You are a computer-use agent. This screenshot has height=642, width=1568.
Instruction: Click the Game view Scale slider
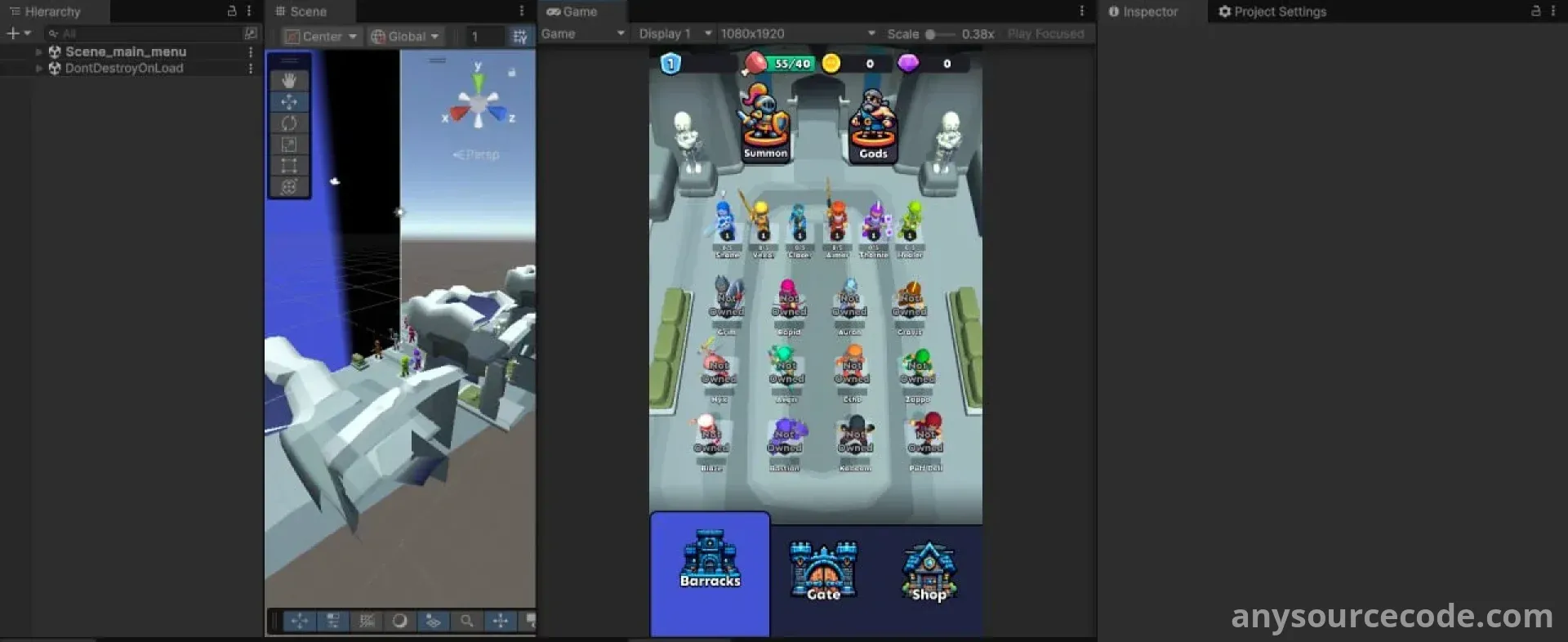point(939,34)
